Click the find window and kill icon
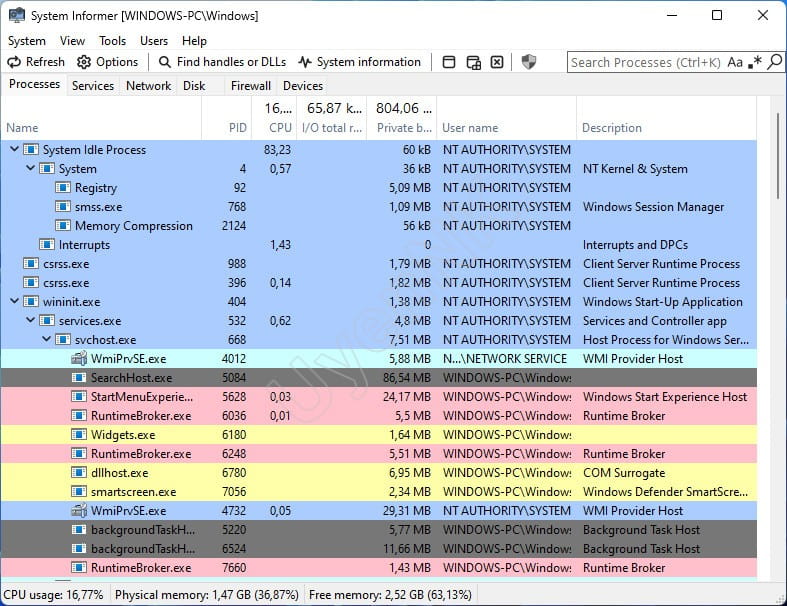This screenshot has height=606, width=787. (x=497, y=62)
